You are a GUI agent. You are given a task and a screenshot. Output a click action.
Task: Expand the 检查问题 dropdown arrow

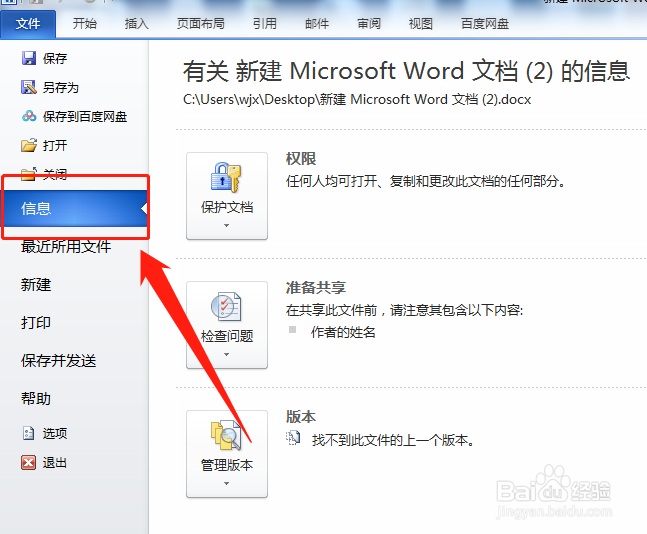(226, 354)
